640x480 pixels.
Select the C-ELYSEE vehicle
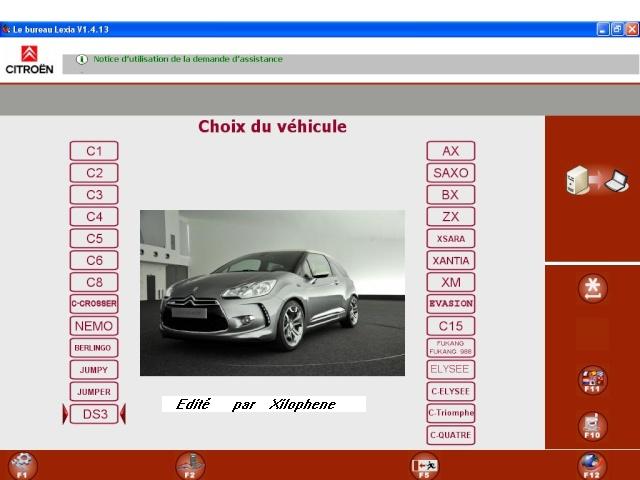coord(451,392)
